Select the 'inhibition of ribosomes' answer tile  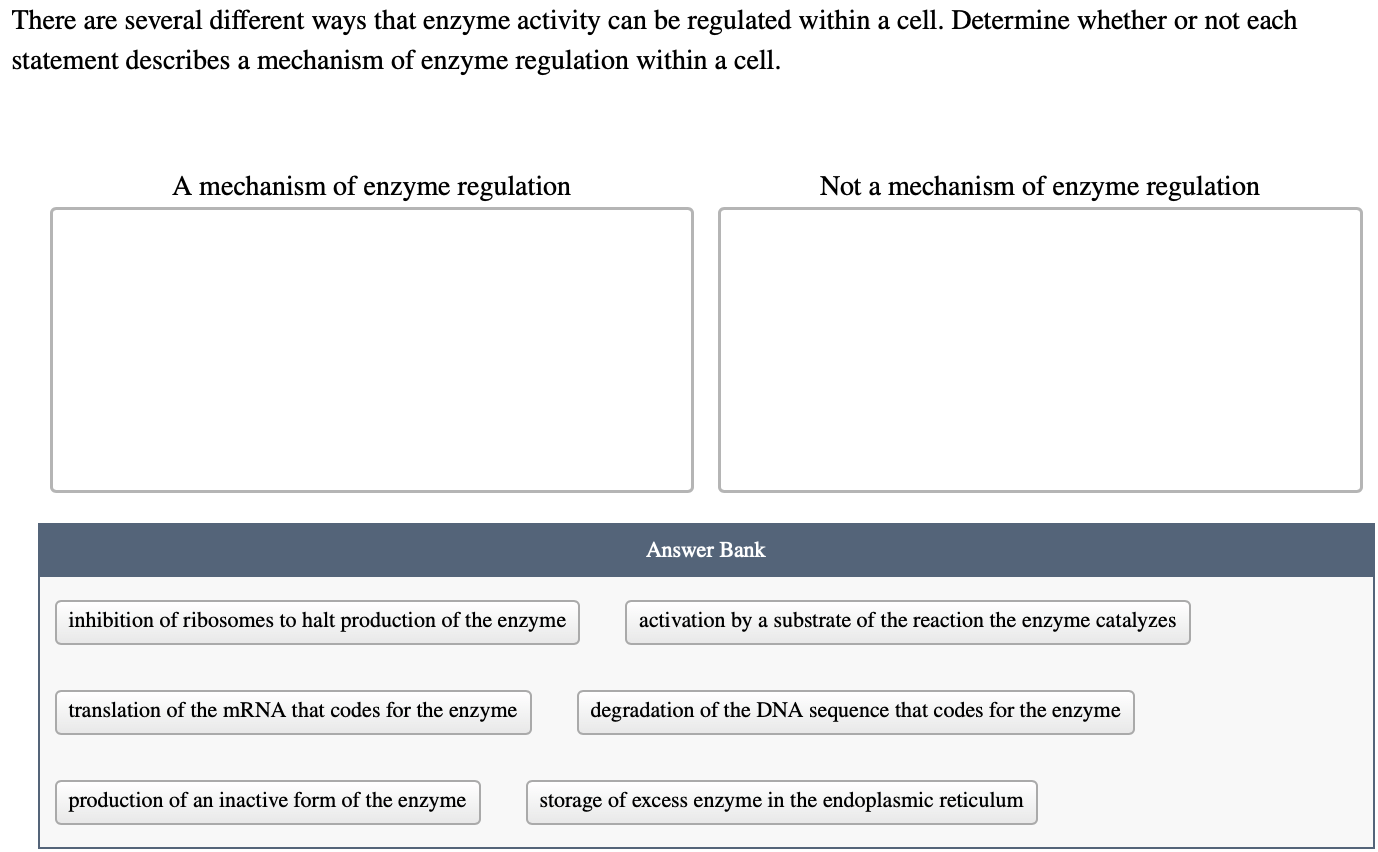point(317,621)
